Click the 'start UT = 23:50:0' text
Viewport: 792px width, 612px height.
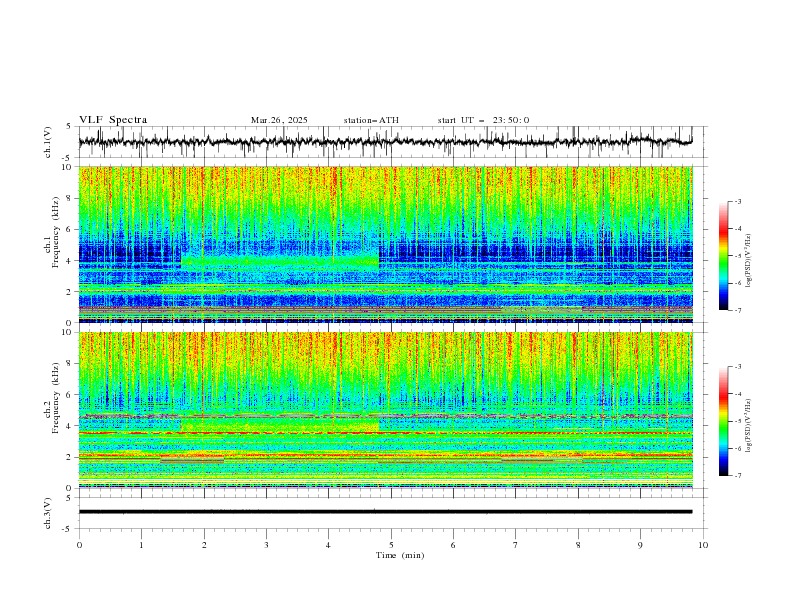pos(483,120)
